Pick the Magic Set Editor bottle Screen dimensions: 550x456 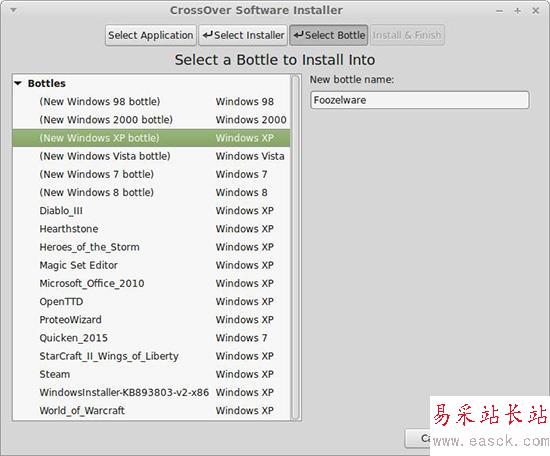pyautogui.click(x=152, y=266)
